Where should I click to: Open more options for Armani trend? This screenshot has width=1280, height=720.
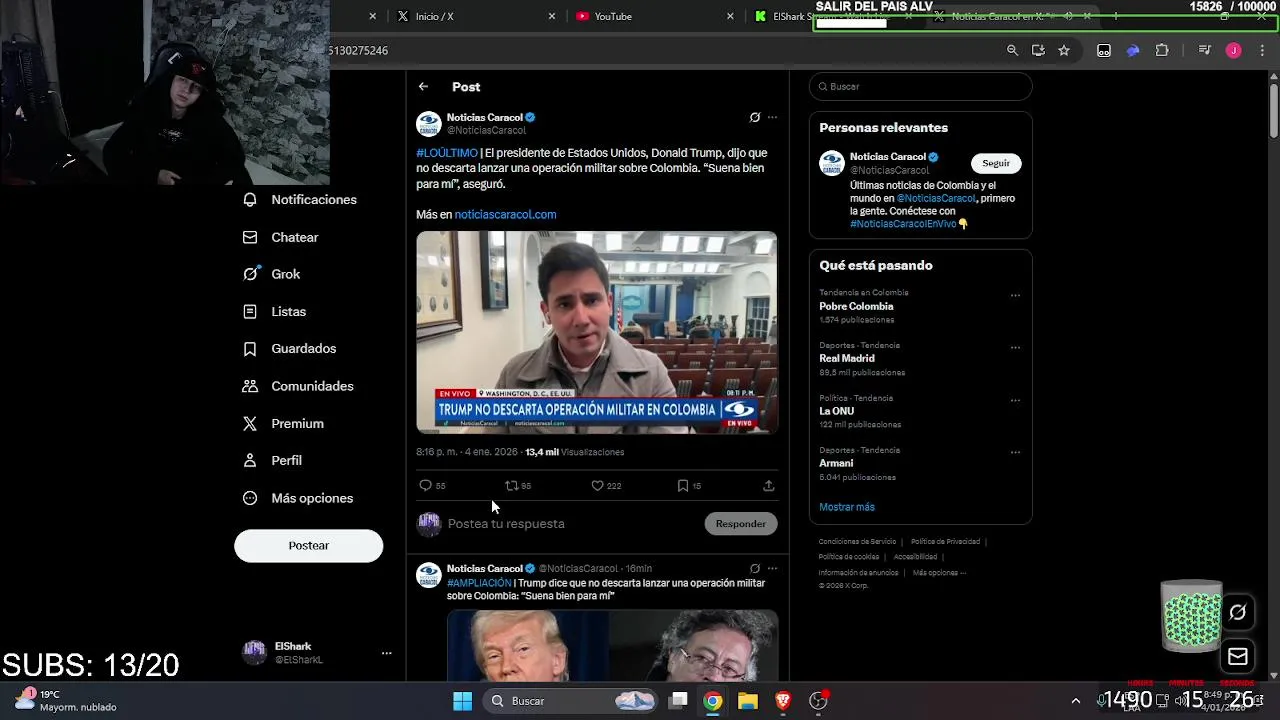[1015, 452]
